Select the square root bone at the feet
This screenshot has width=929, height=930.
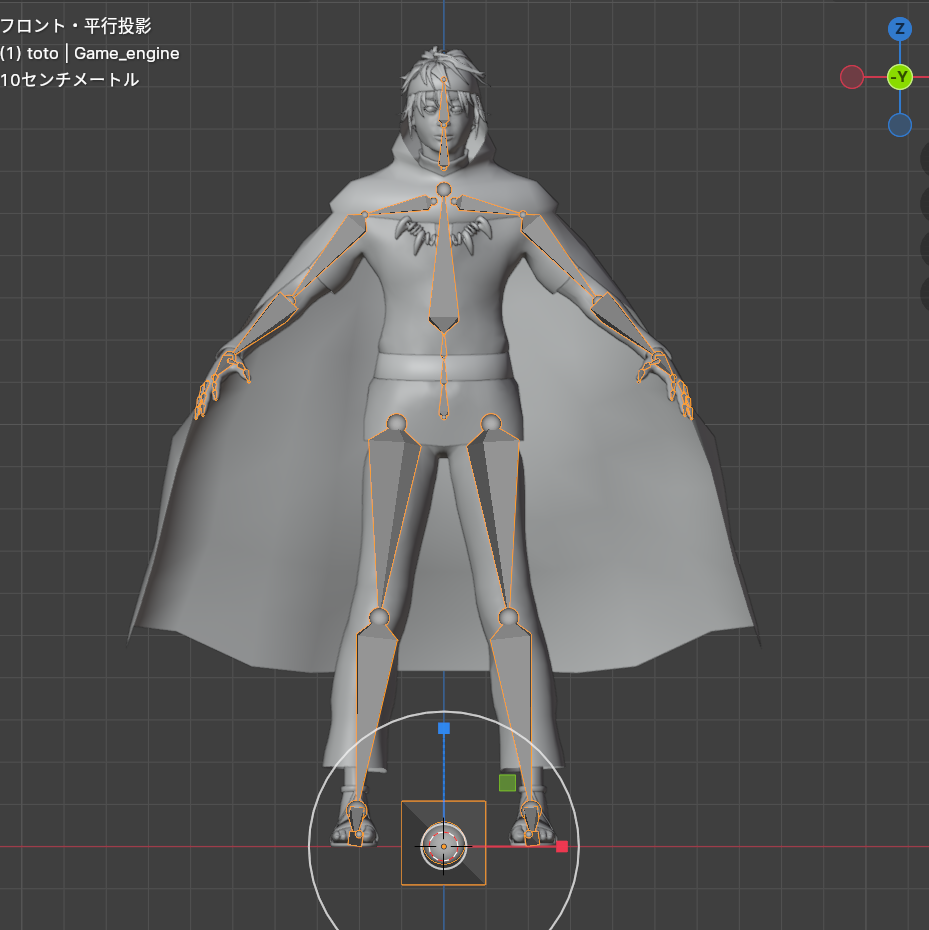(x=444, y=843)
